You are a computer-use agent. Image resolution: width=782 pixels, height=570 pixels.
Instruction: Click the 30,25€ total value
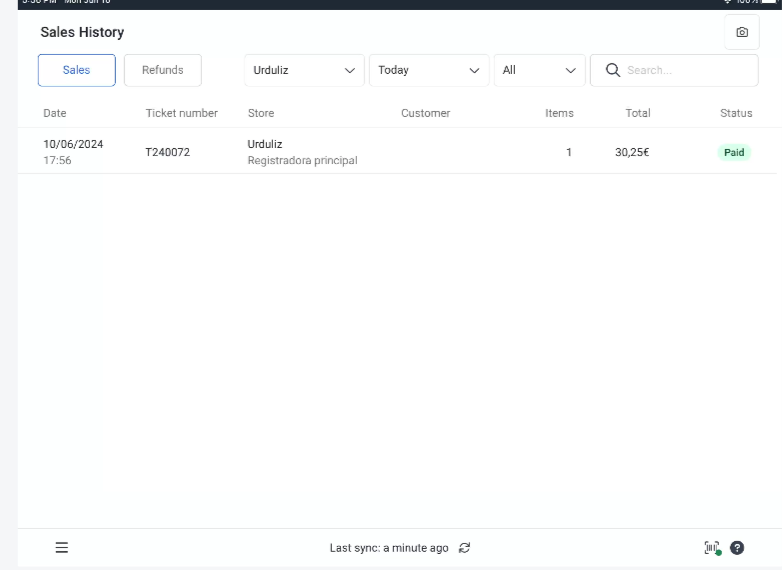632,152
